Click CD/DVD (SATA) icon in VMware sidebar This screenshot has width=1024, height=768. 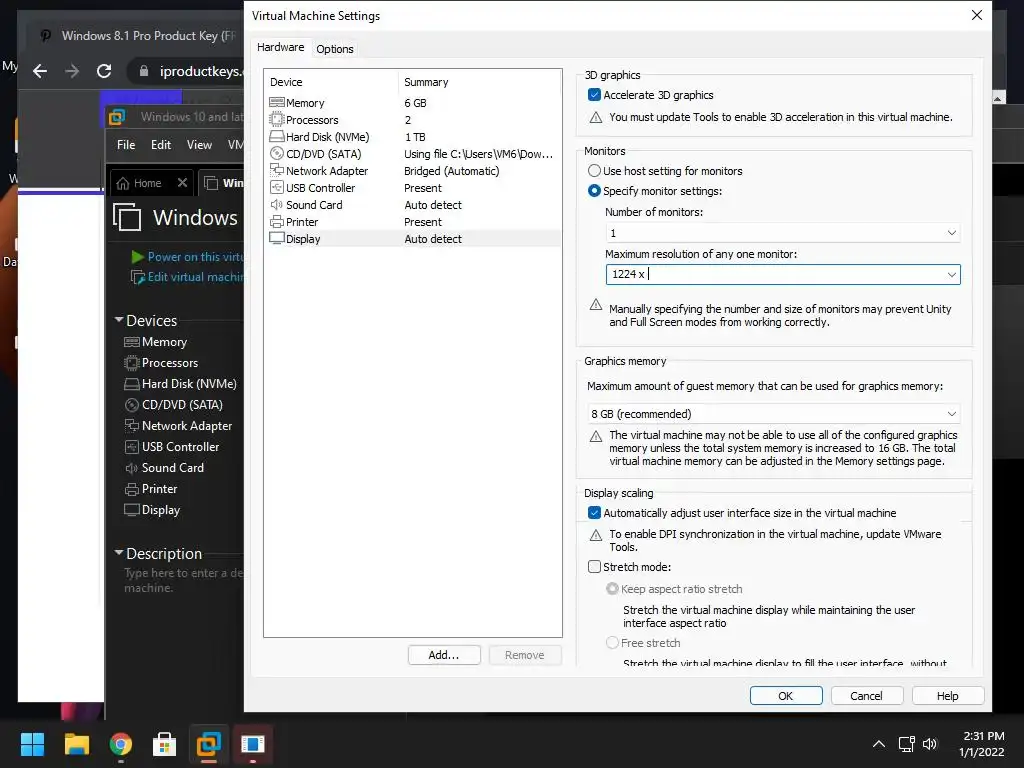(x=132, y=405)
